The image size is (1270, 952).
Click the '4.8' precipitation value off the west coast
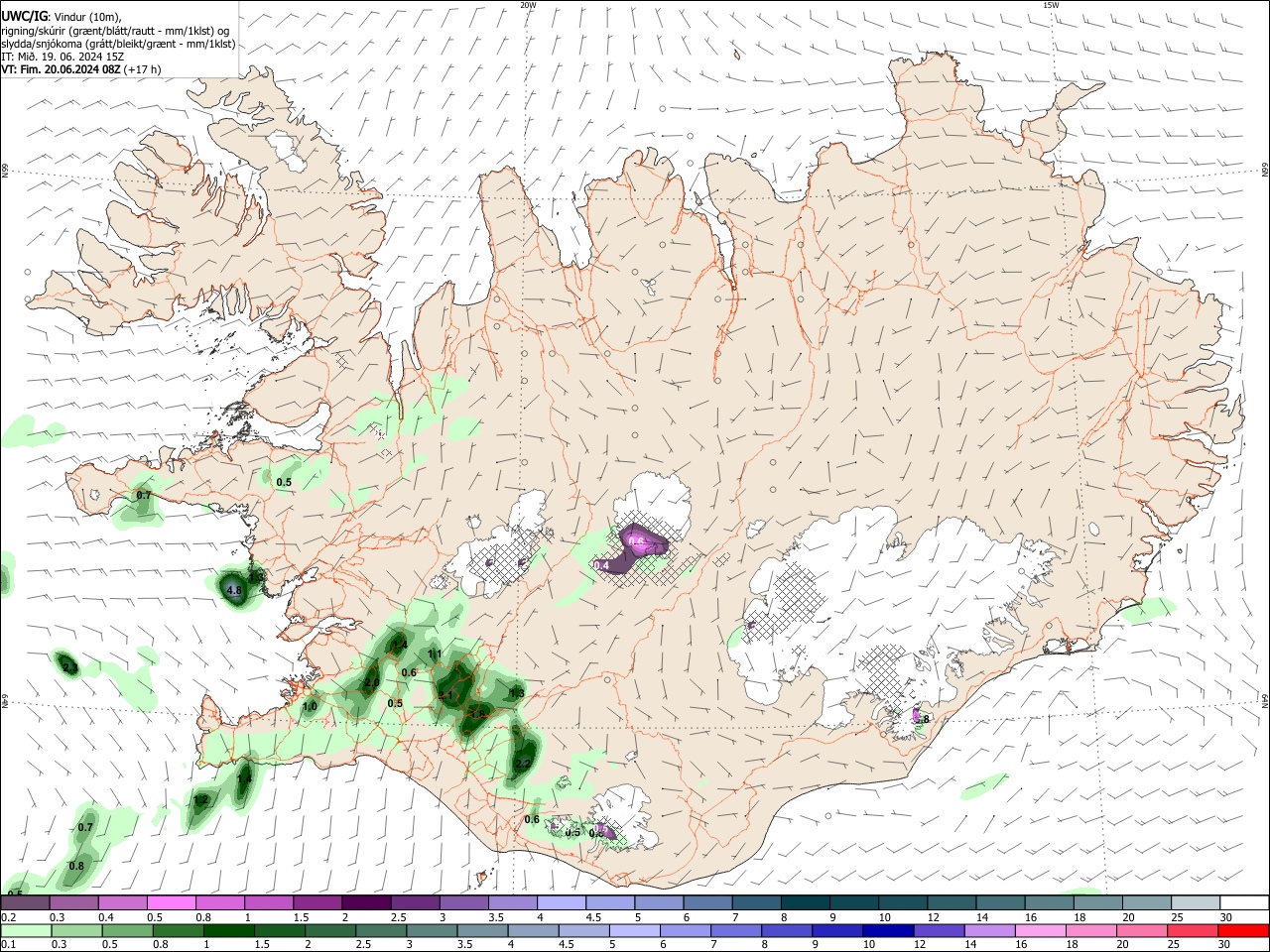tap(234, 590)
